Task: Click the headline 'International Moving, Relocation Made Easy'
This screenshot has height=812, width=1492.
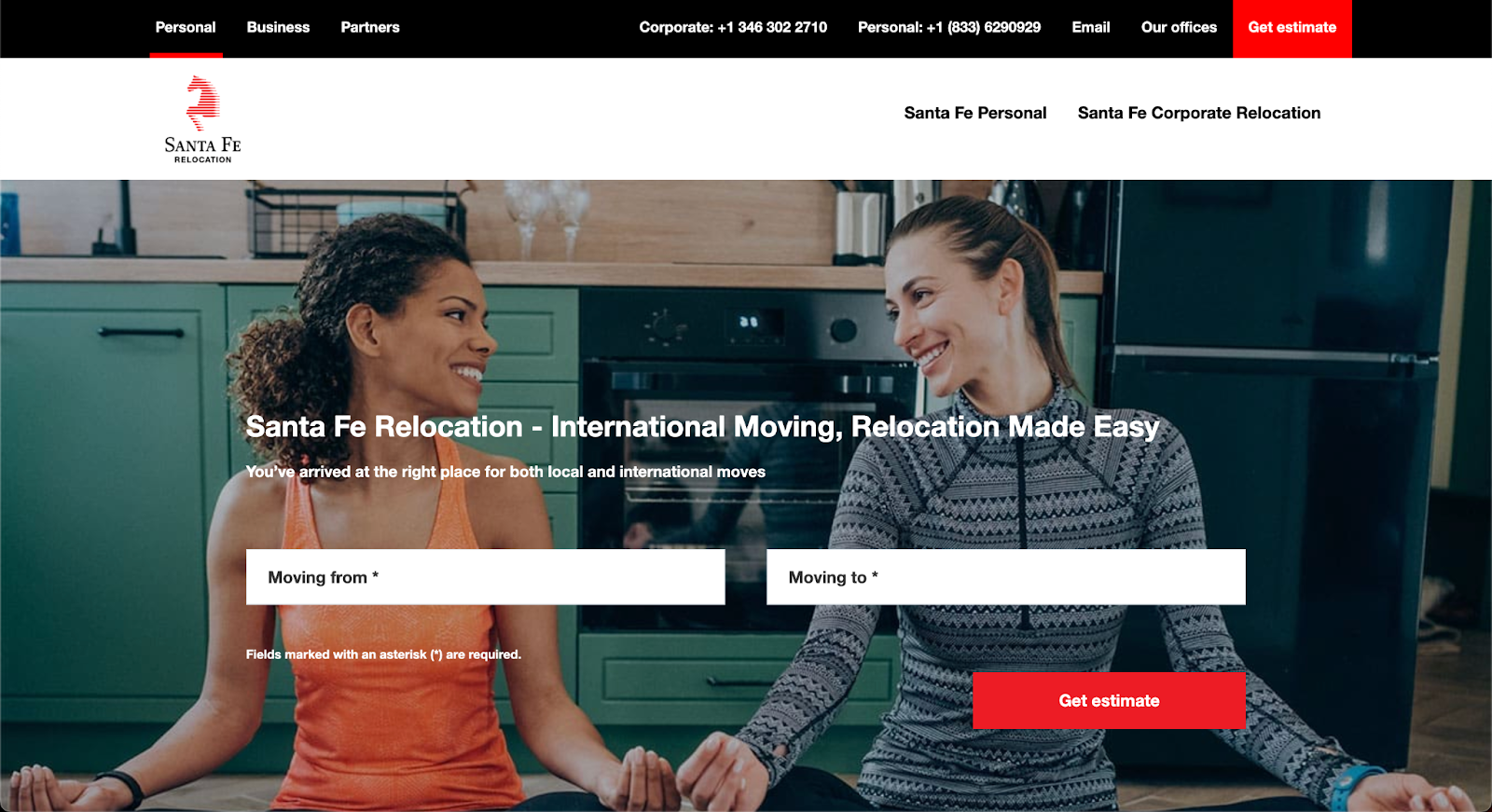Action: (701, 427)
